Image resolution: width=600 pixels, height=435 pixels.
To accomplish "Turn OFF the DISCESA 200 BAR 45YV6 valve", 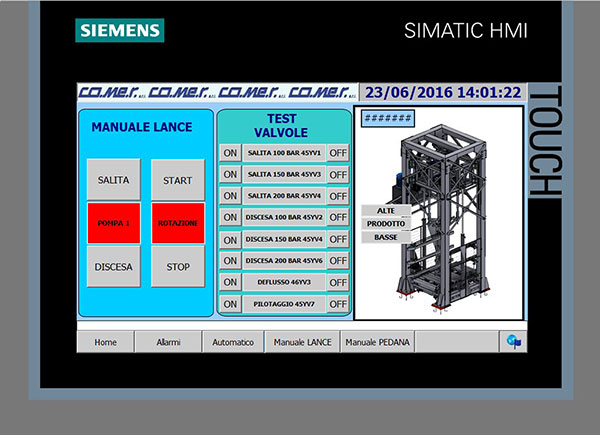I will (x=338, y=261).
